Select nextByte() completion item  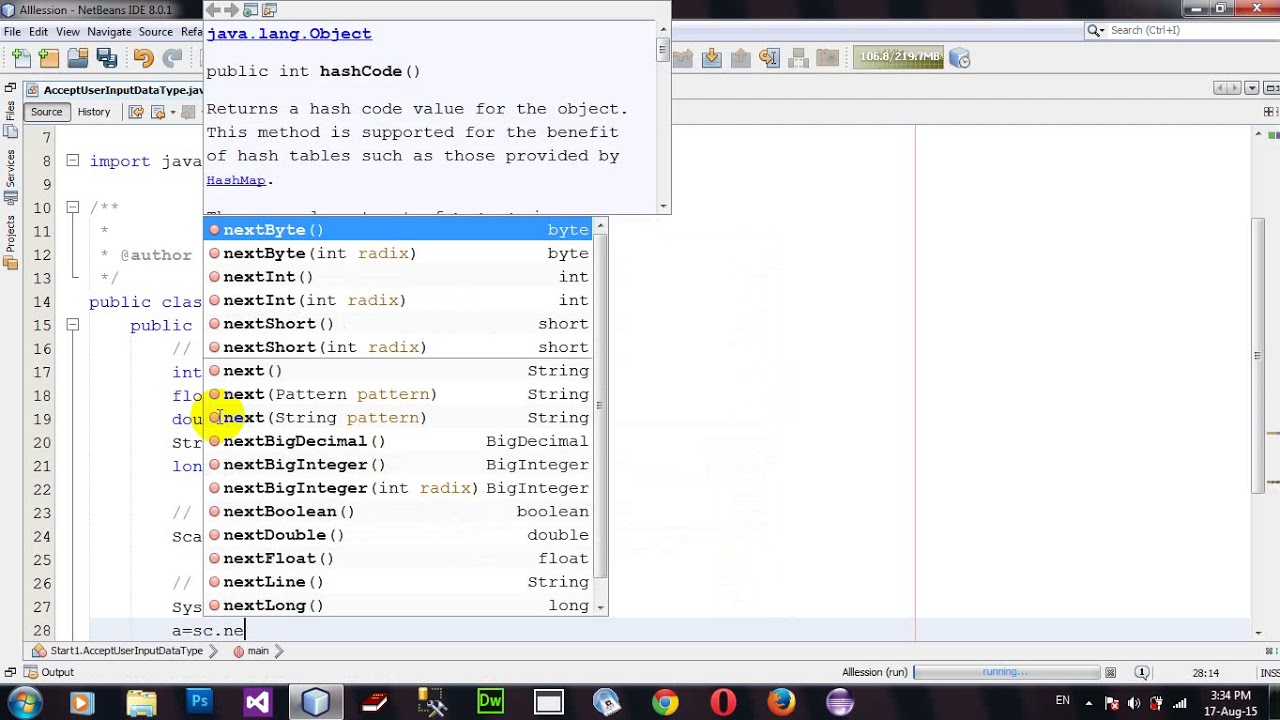399,230
